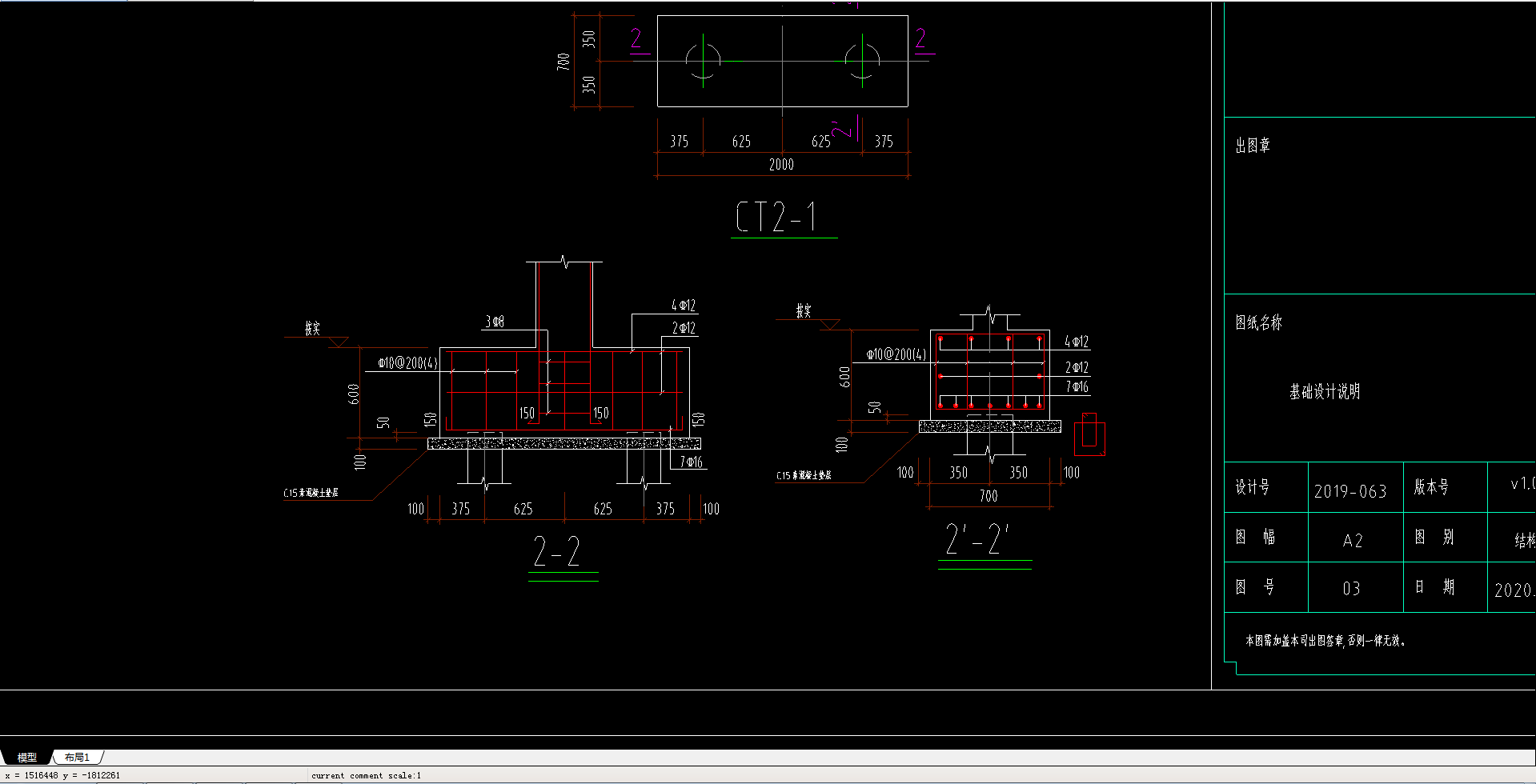This screenshot has height=784, width=1536.
Task: Select the 4Φ12 label in section 2'-2'
Action: [1077, 342]
